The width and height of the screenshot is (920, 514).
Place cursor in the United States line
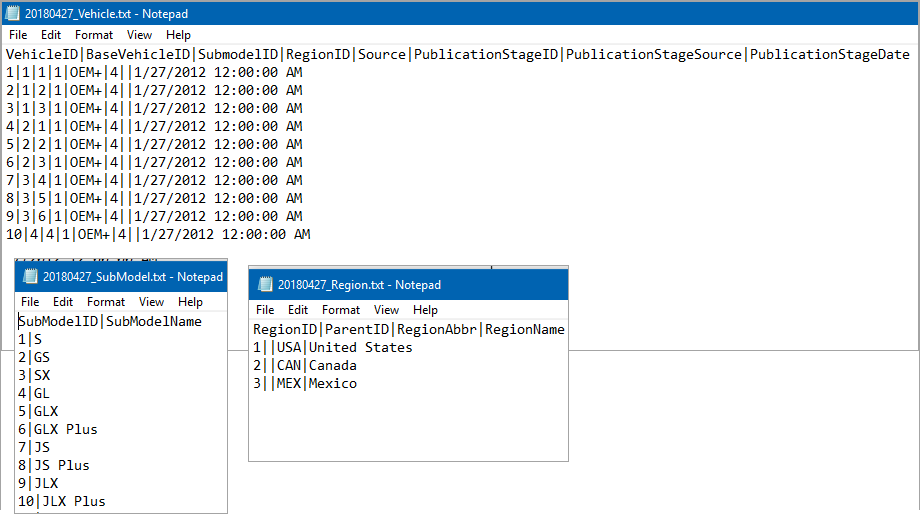click(x=333, y=347)
